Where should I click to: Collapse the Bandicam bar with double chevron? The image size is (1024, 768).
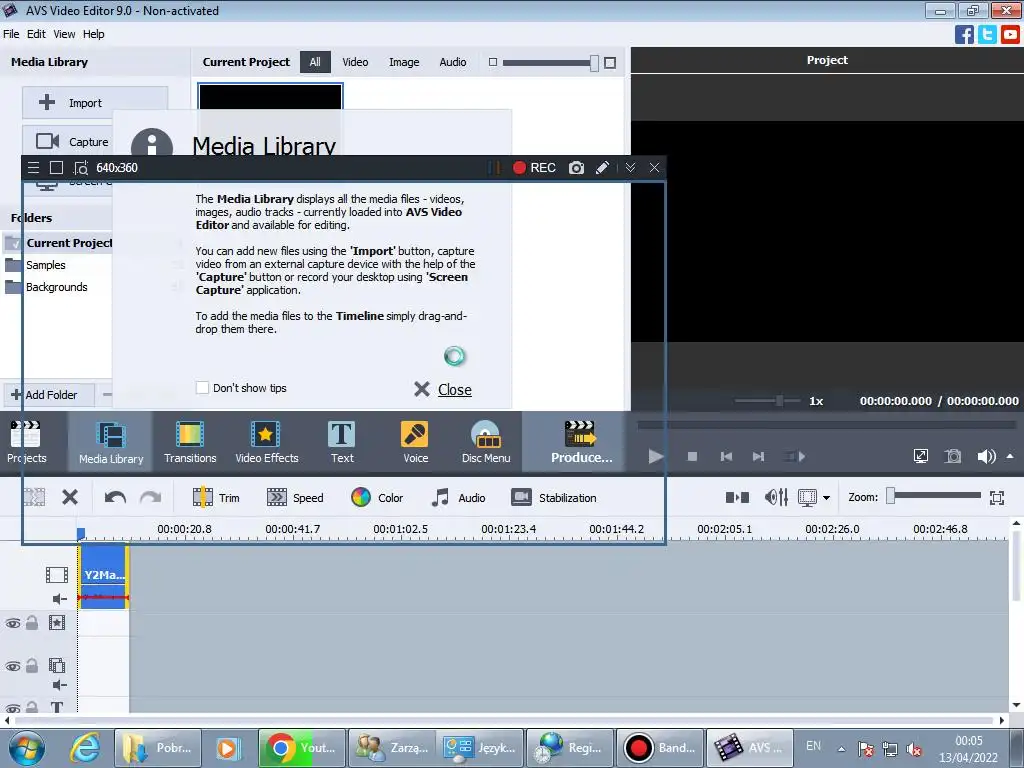630,168
